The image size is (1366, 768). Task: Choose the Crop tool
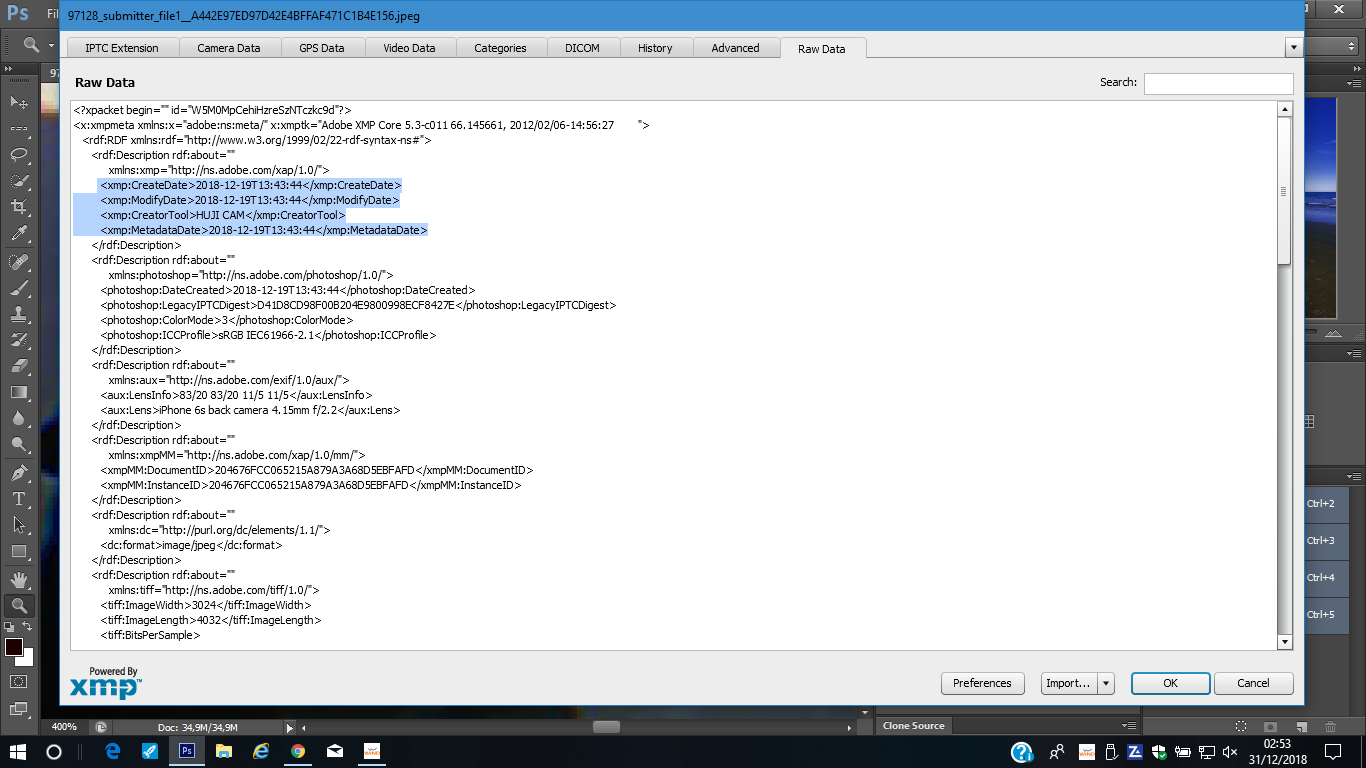point(19,207)
